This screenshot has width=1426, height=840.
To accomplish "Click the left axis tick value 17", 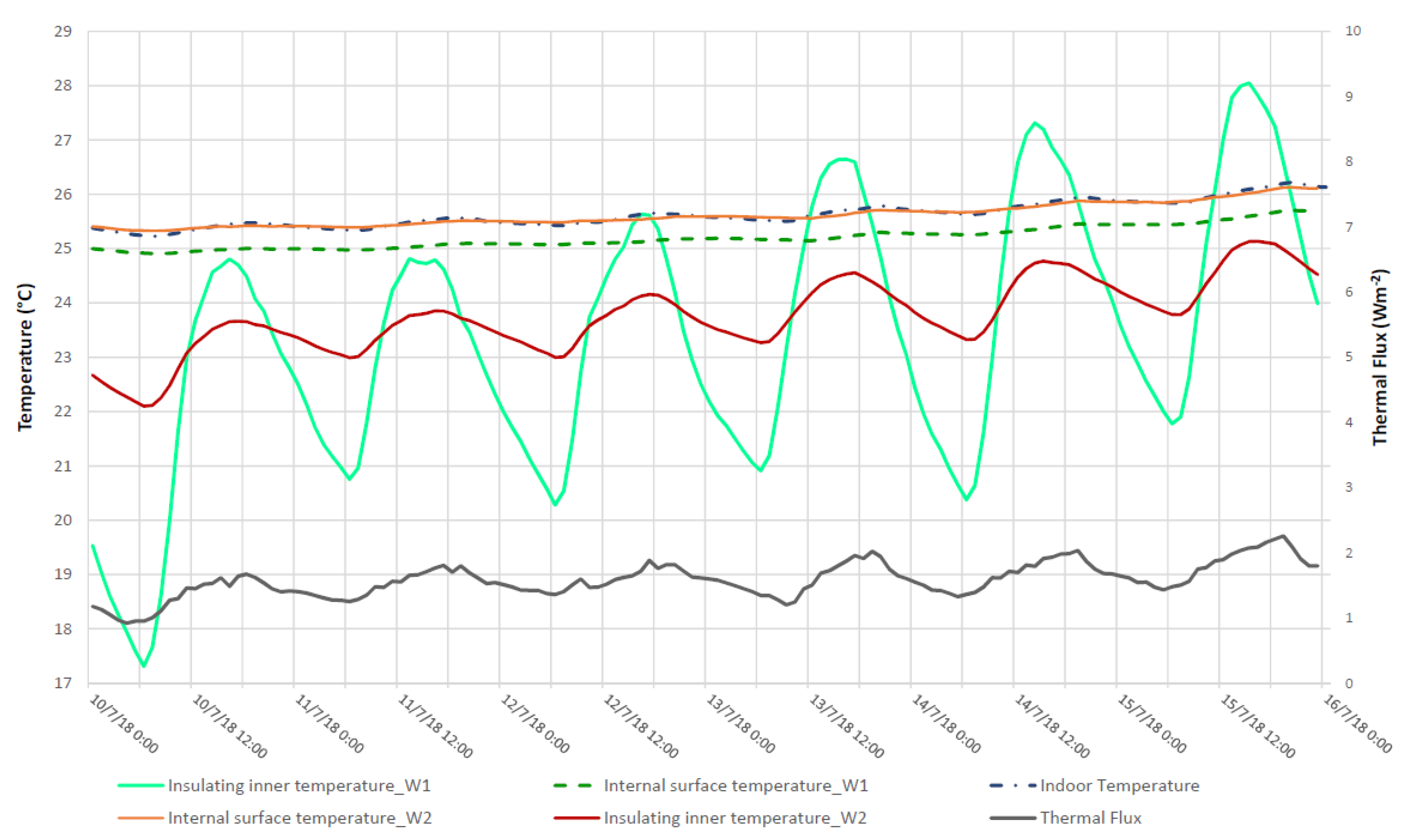I will [63, 683].
